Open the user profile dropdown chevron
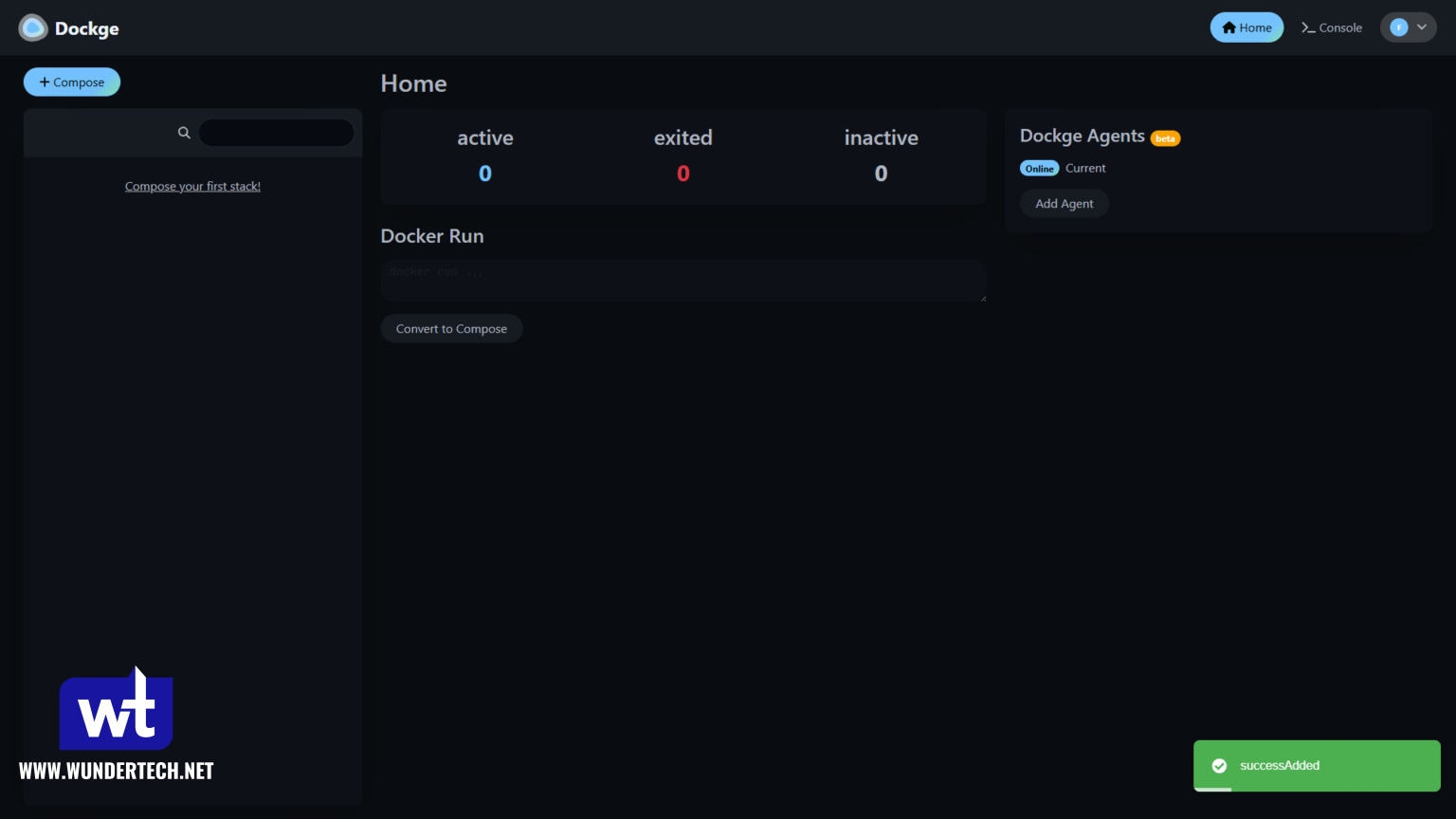The height and width of the screenshot is (819, 1456). [x=1421, y=27]
